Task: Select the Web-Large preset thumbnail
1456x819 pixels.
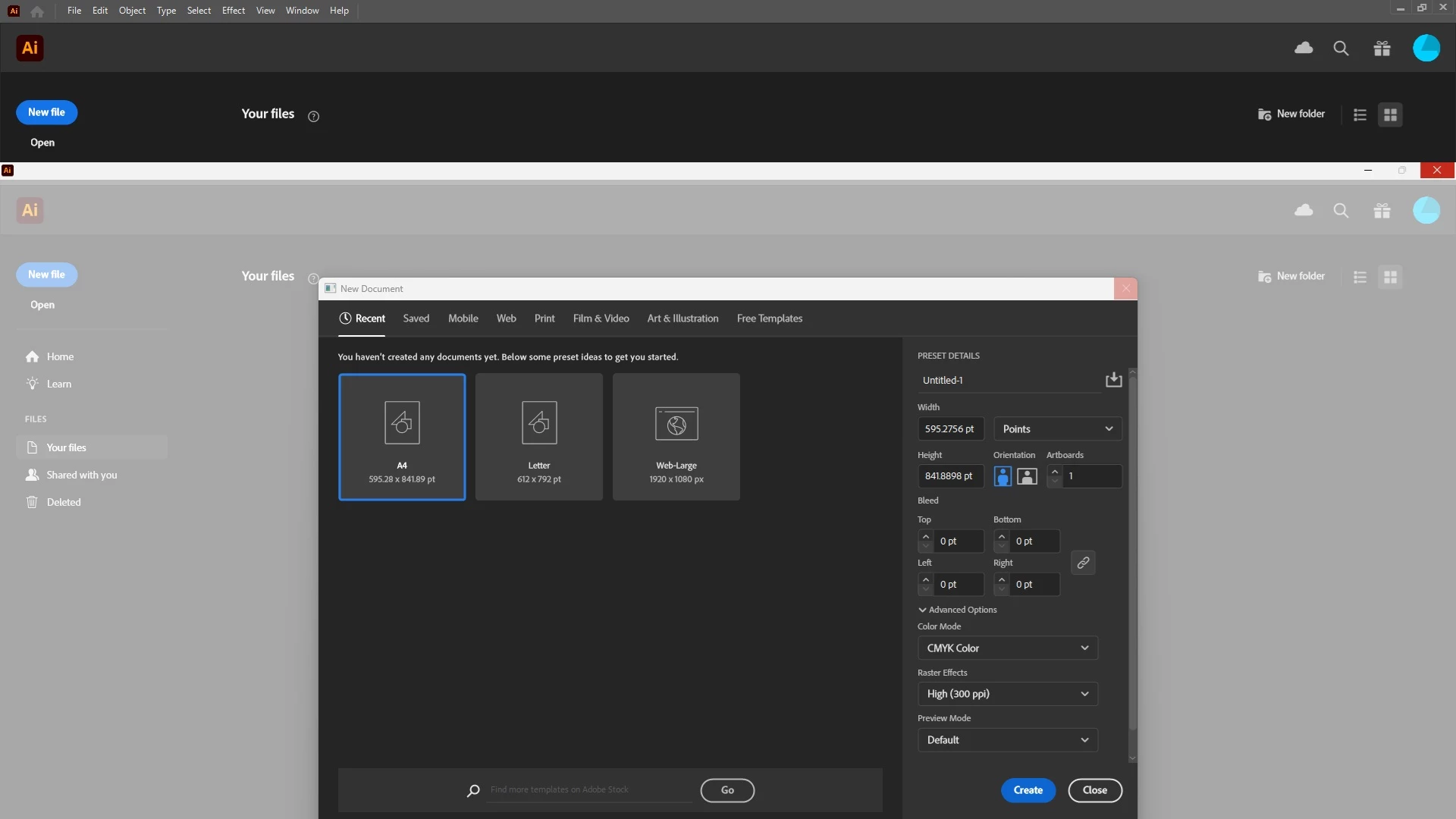Action: 676,437
